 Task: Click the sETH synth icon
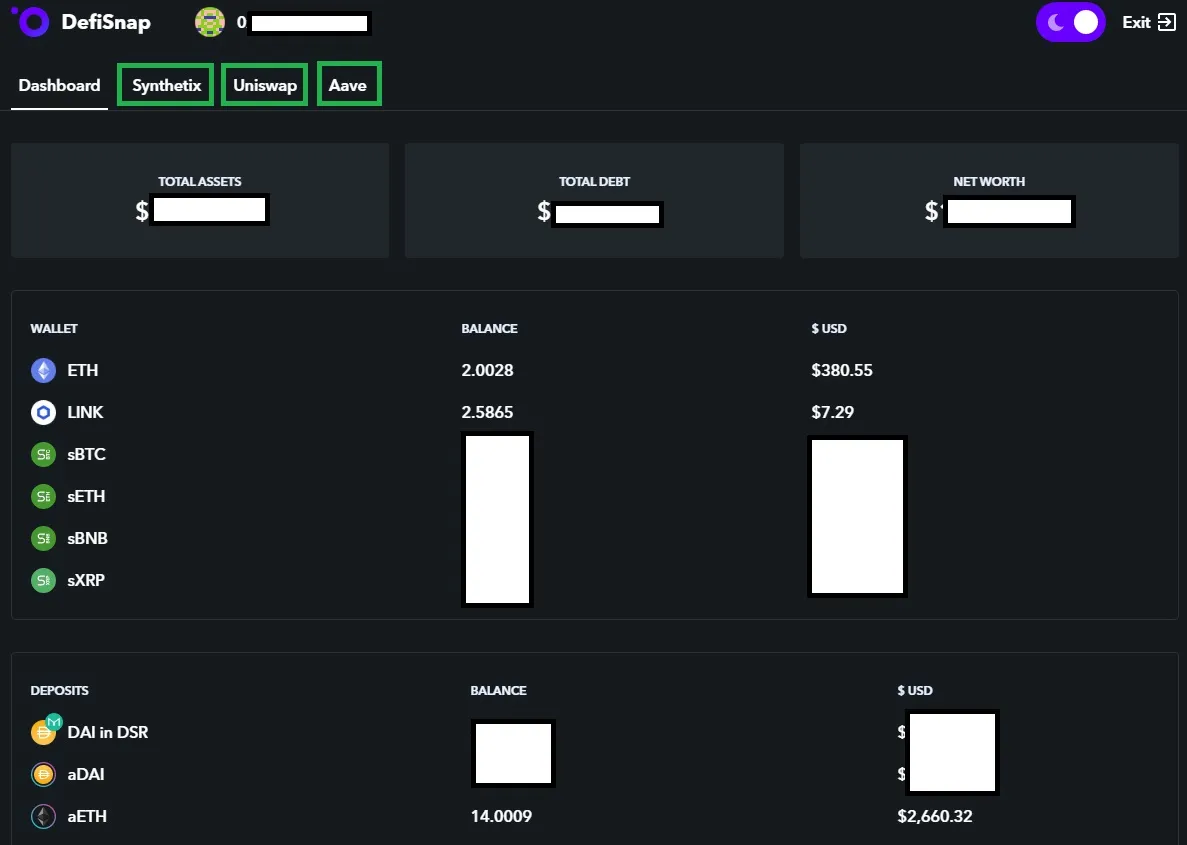[43, 496]
